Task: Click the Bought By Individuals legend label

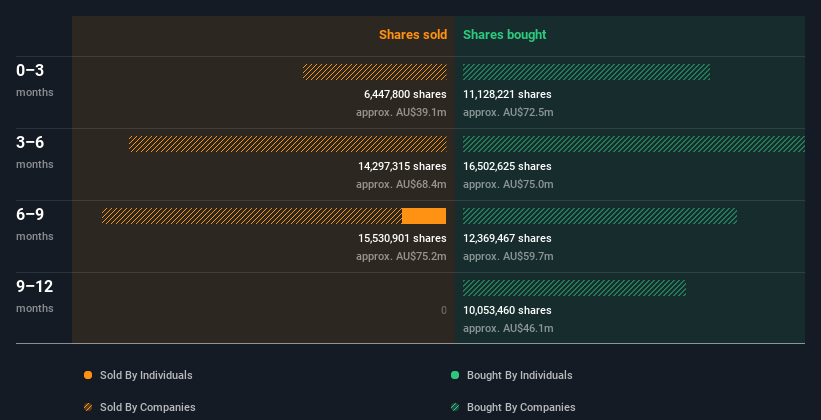Action: pos(519,375)
